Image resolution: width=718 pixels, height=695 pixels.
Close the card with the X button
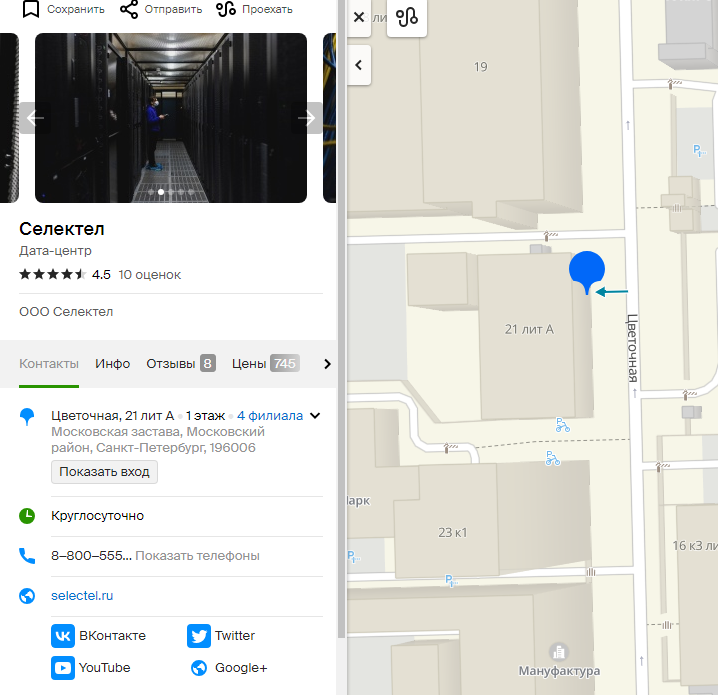(359, 17)
